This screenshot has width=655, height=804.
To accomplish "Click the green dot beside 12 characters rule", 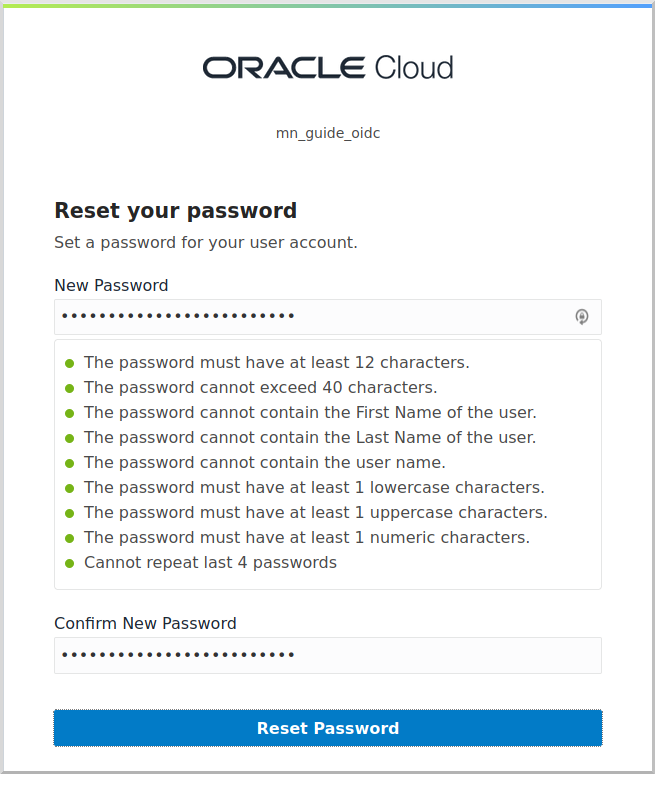I will point(70,364).
